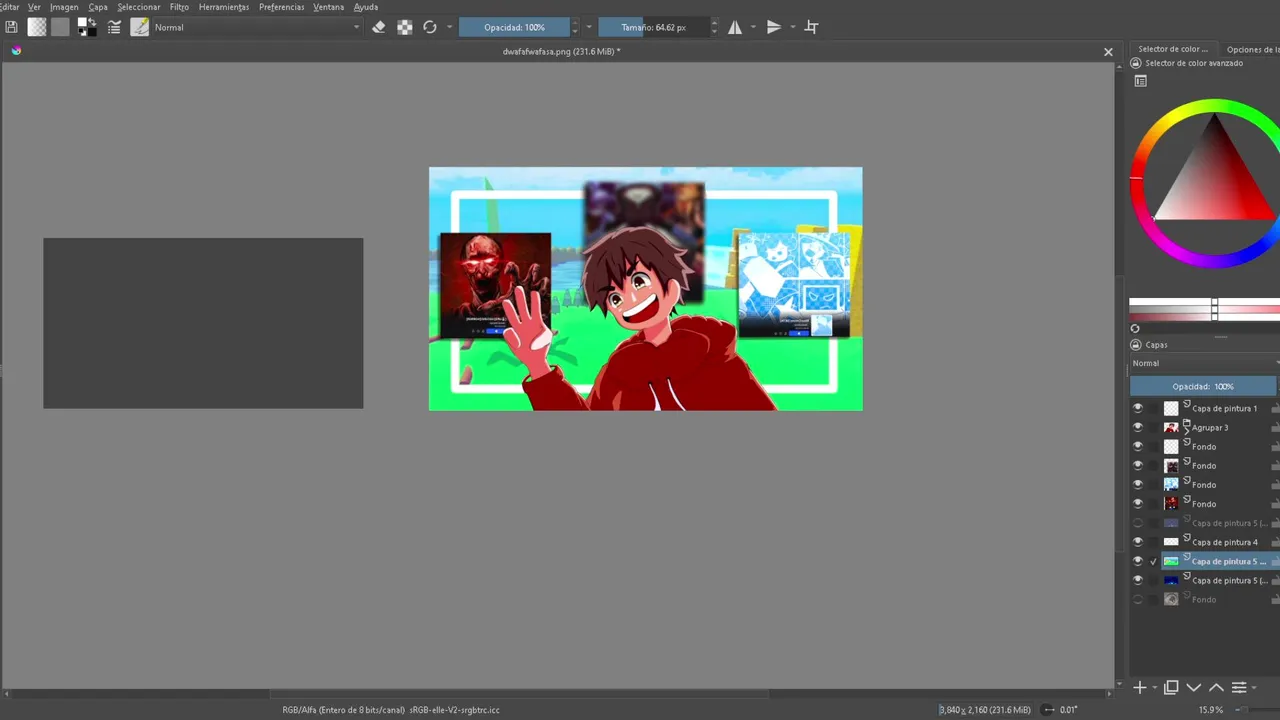Open the Ayuda menu
This screenshot has height=720, width=1280.
pyautogui.click(x=366, y=7)
